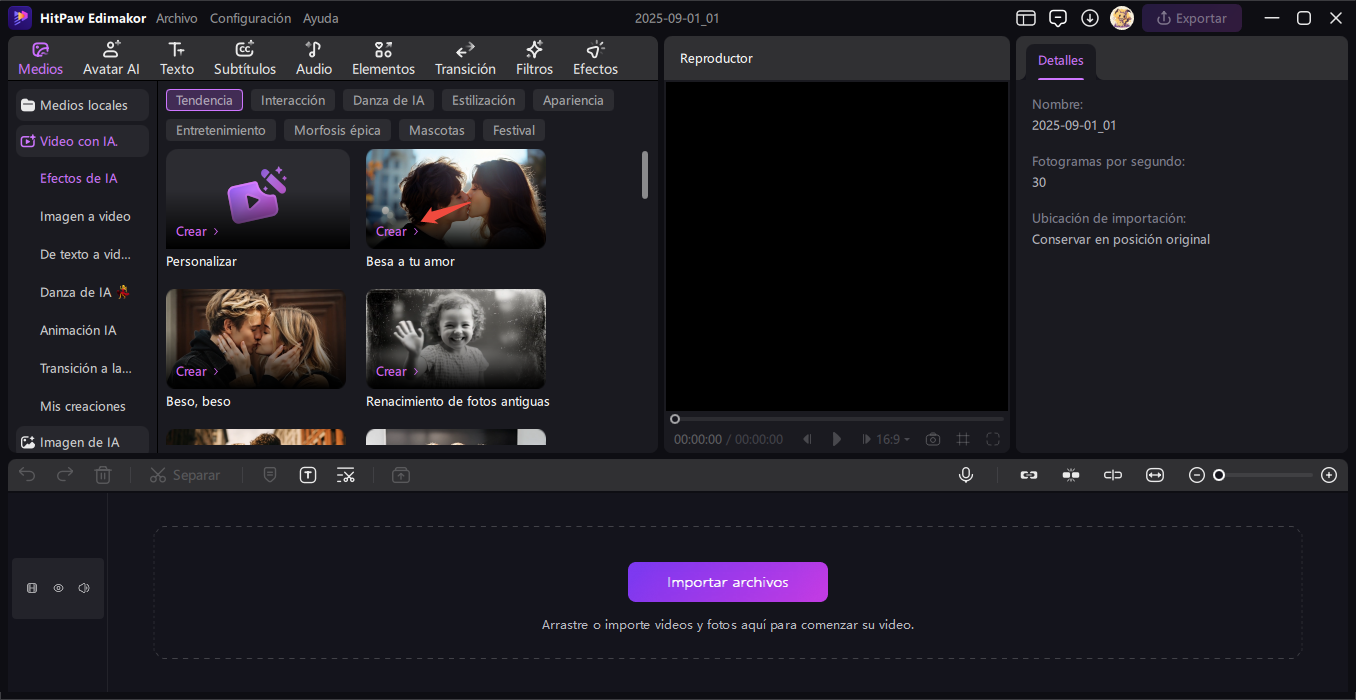
Task: Switch to the Interacción category
Action: pyautogui.click(x=292, y=99)
